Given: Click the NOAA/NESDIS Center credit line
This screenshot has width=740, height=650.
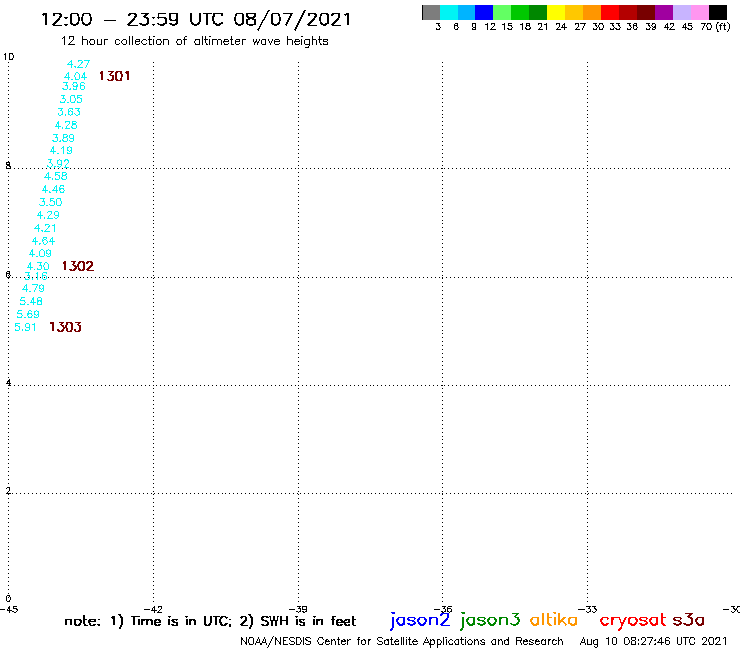Looking at the screenshot, I should pyautogui.click(x=402, y=642).
